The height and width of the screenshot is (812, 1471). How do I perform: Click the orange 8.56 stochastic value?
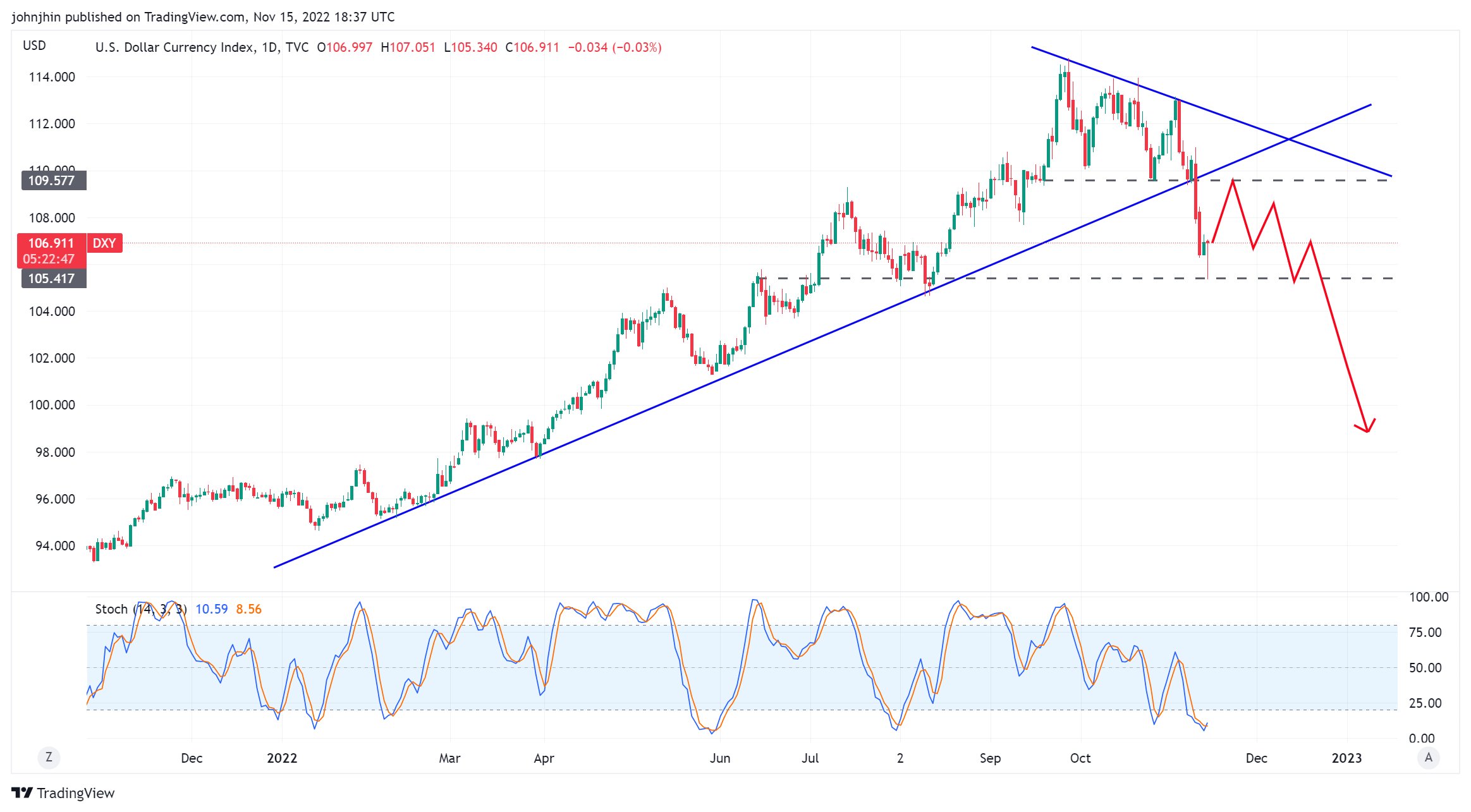pyautogui.click(x=248, y=609)
